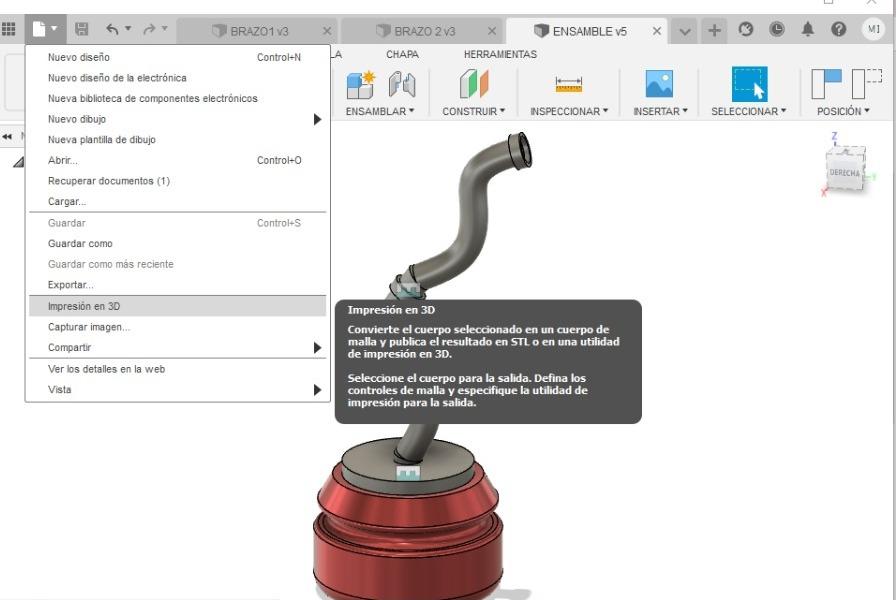Expand the open documents list chevron
The height and width of the screenshot is (600, 896).
click(685, 31)
